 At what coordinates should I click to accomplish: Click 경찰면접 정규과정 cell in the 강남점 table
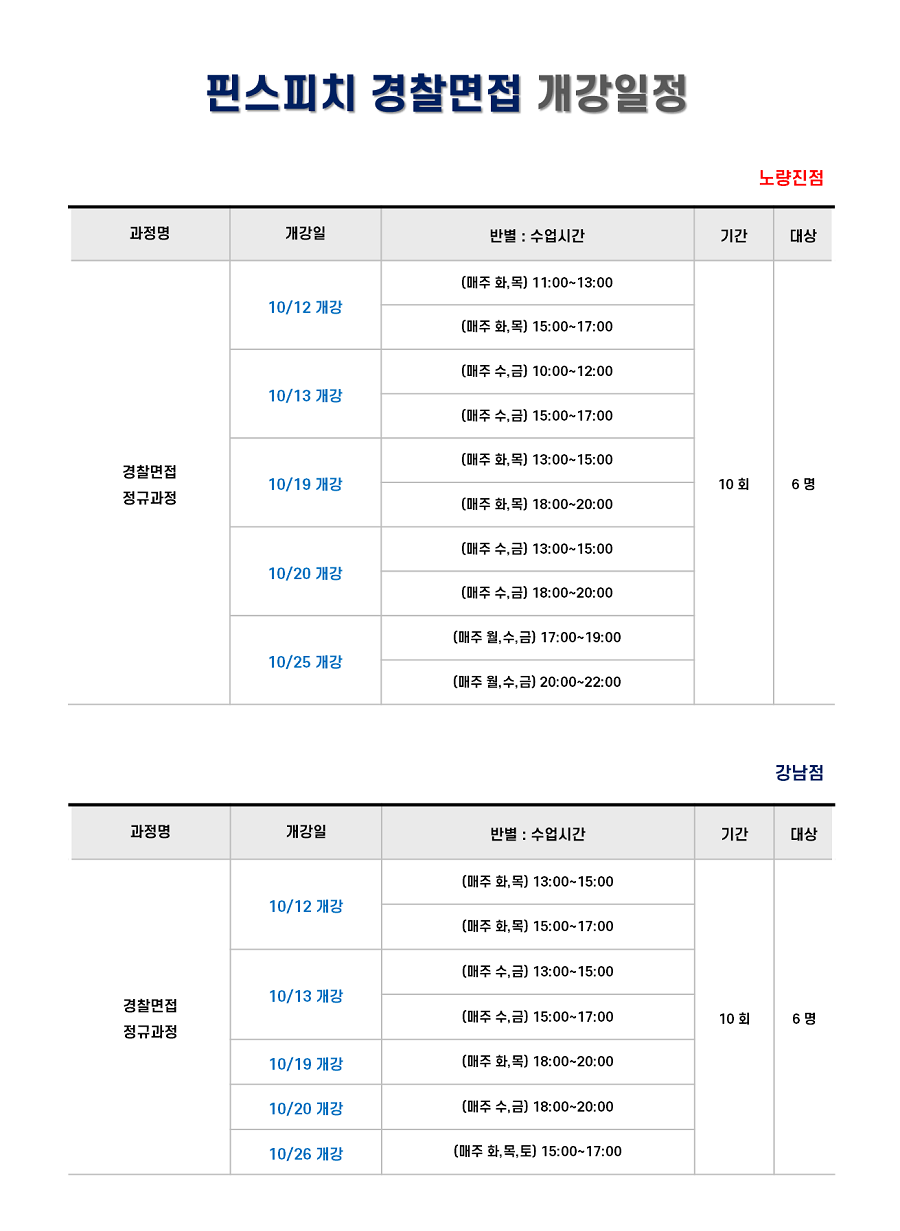(150, 1018)
